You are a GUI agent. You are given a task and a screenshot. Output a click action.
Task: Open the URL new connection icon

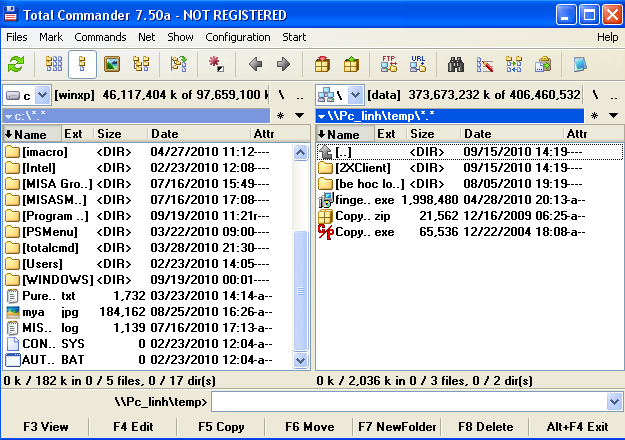418,64
